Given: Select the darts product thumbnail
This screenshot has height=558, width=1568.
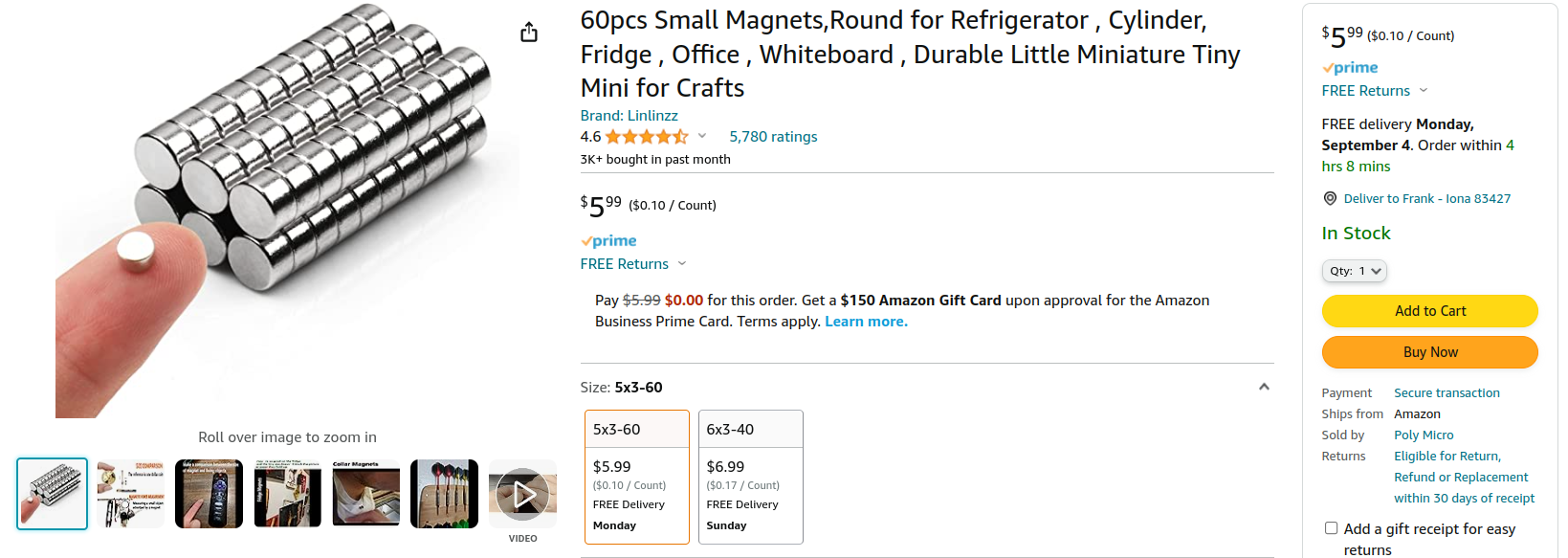Looking at the screenshot, I should tap(444, 493).
